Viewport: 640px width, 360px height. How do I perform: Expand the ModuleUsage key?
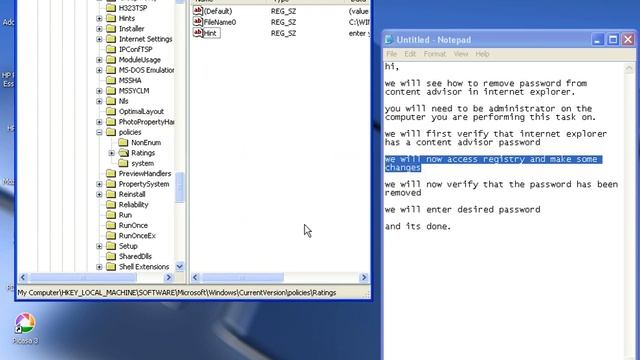[x=99, y=60]
